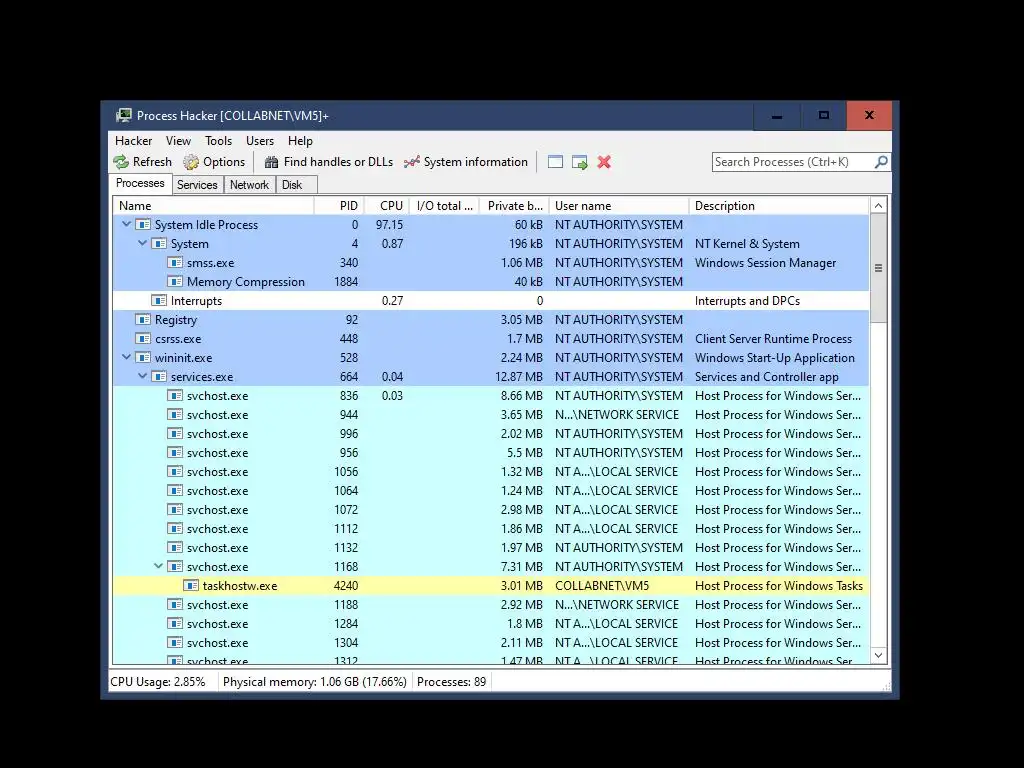Select the taskhostw.exe row name
Image resolution: width=1024 pixels, height=768 pixels.
[240, 586]
